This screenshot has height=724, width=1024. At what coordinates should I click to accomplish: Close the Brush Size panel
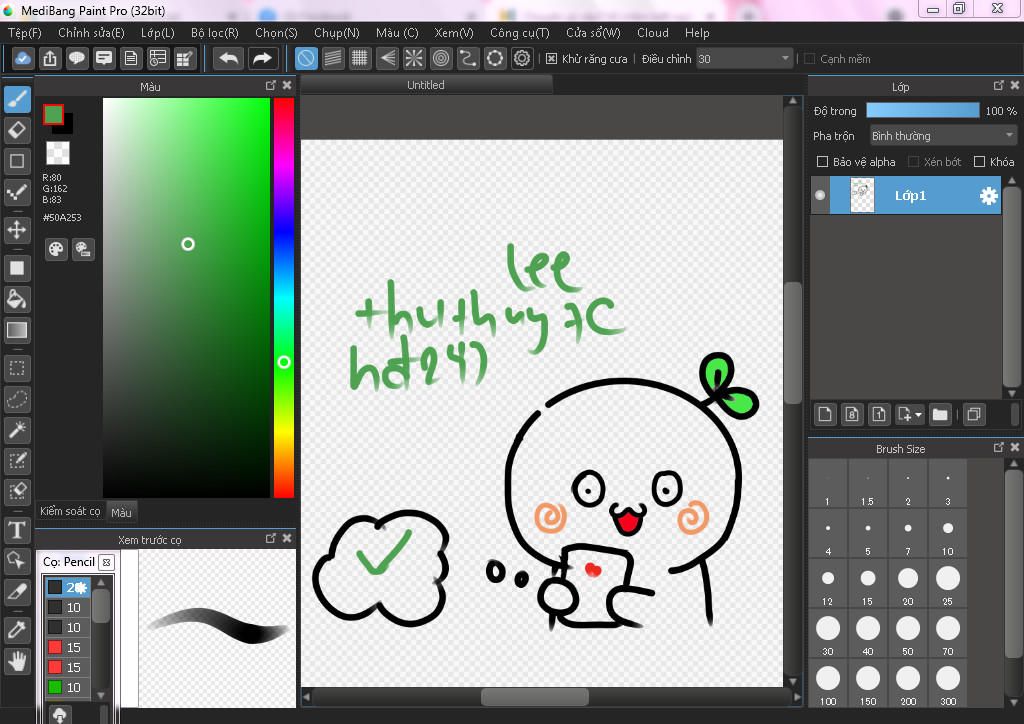coord(1014,447)
